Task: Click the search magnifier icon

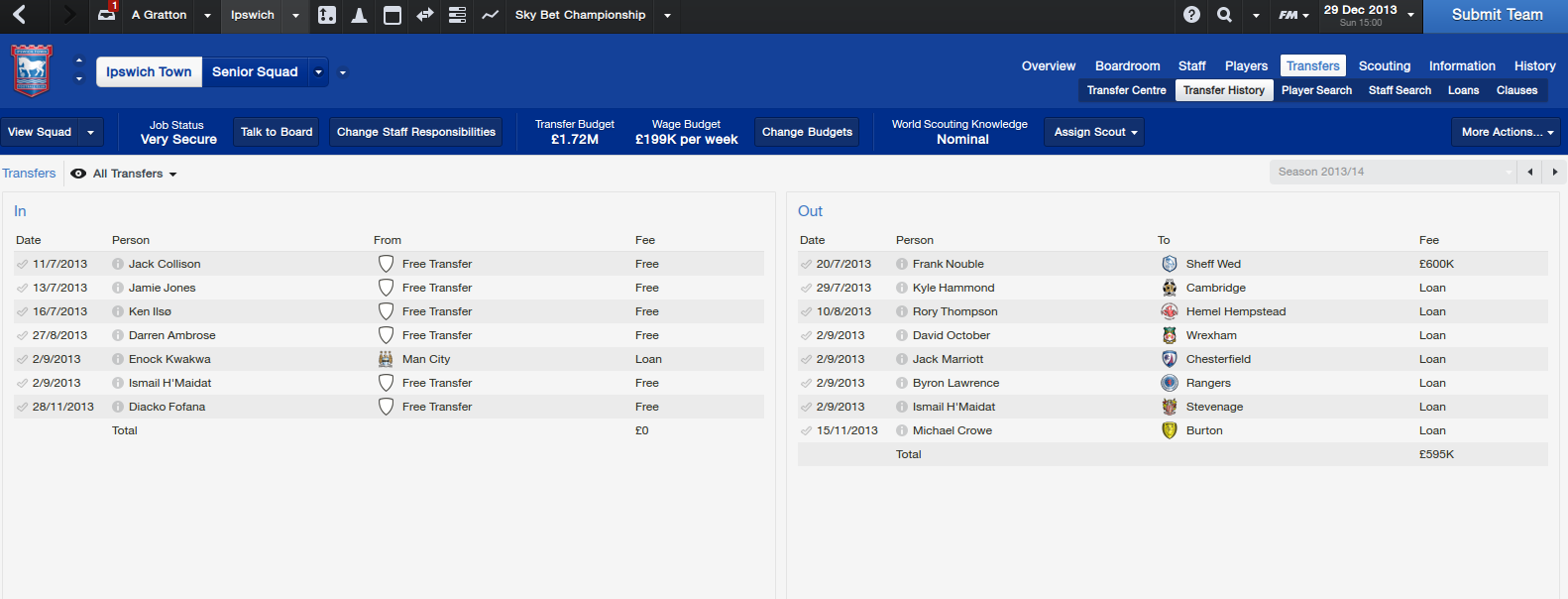Action: [1225, 15]
